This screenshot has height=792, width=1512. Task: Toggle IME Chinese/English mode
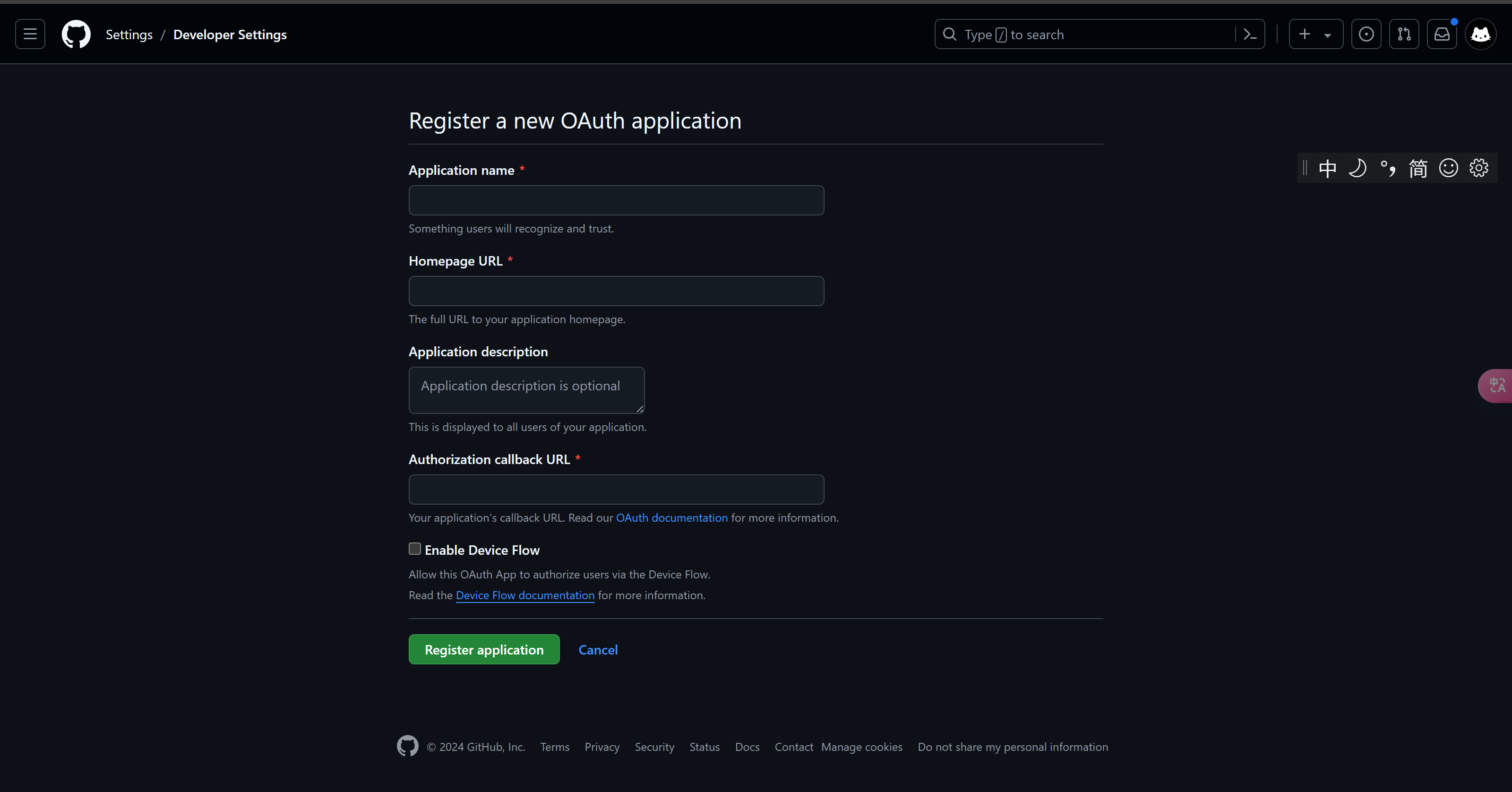coord(1327,168)
